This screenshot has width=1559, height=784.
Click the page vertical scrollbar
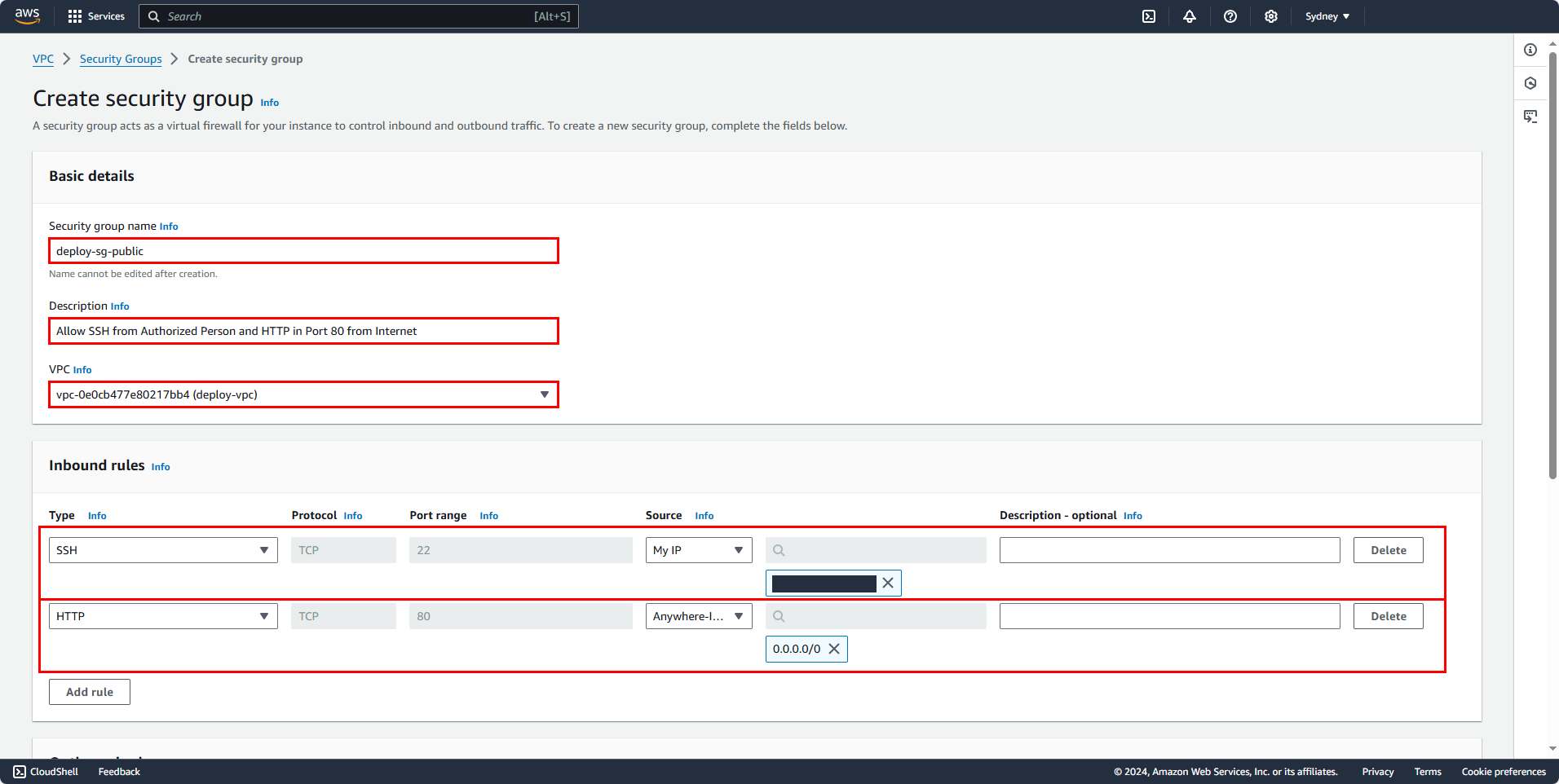coord(1553,265)
